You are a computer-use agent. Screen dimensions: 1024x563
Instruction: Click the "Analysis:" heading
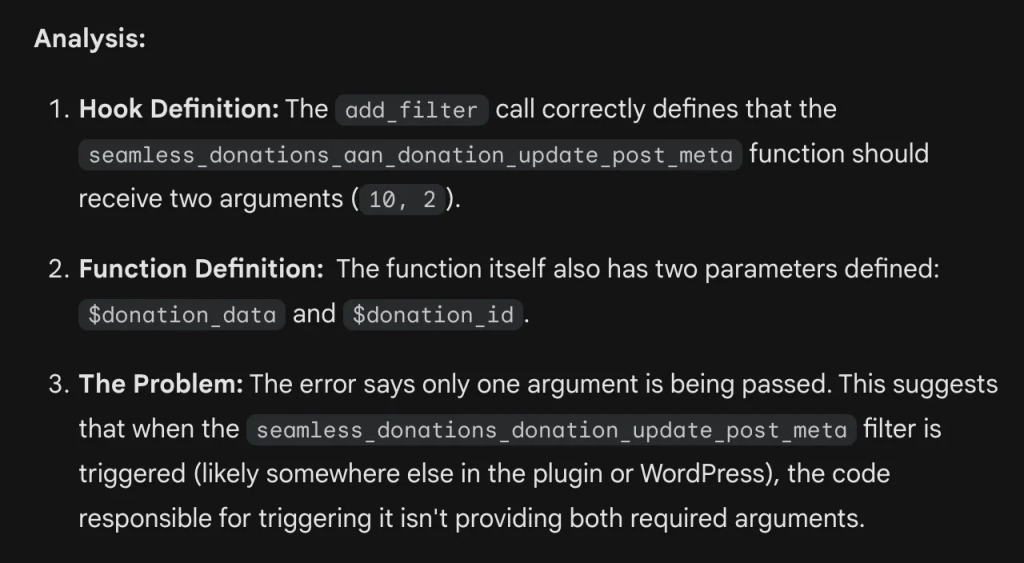point(89,39)
